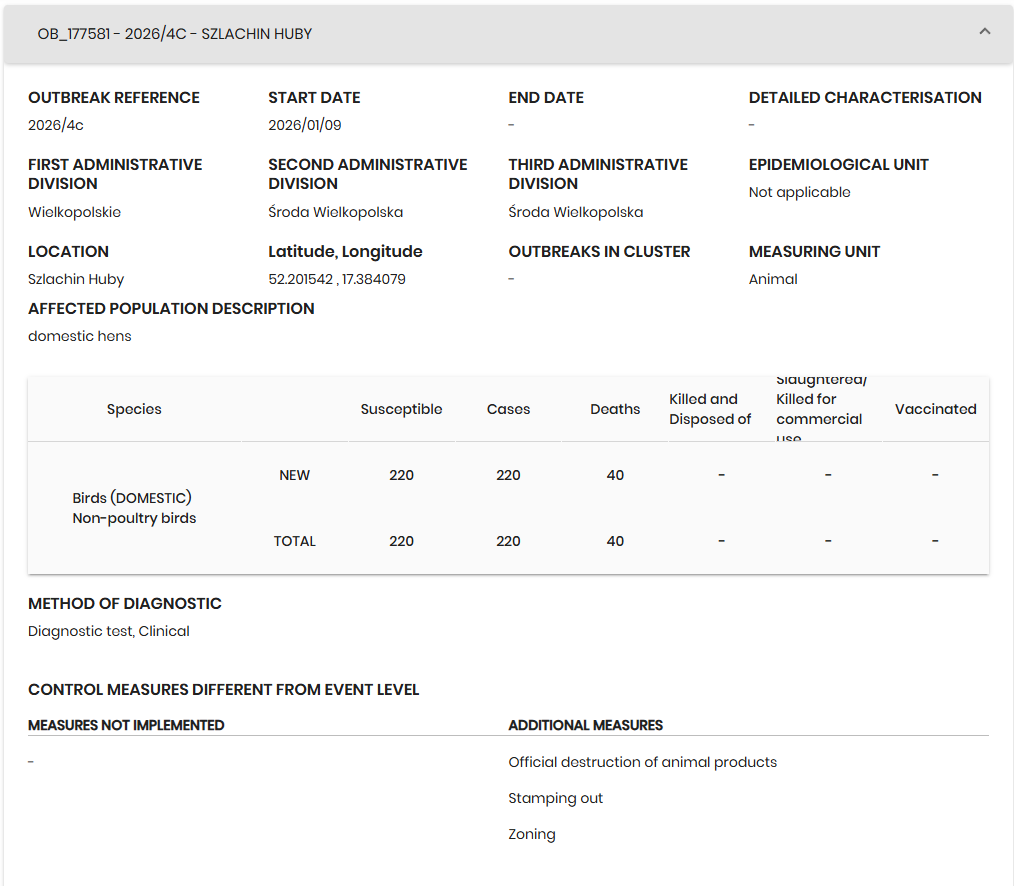1014x886 pixels.
Task: Click the Species column header
Action: click(134, 409)
